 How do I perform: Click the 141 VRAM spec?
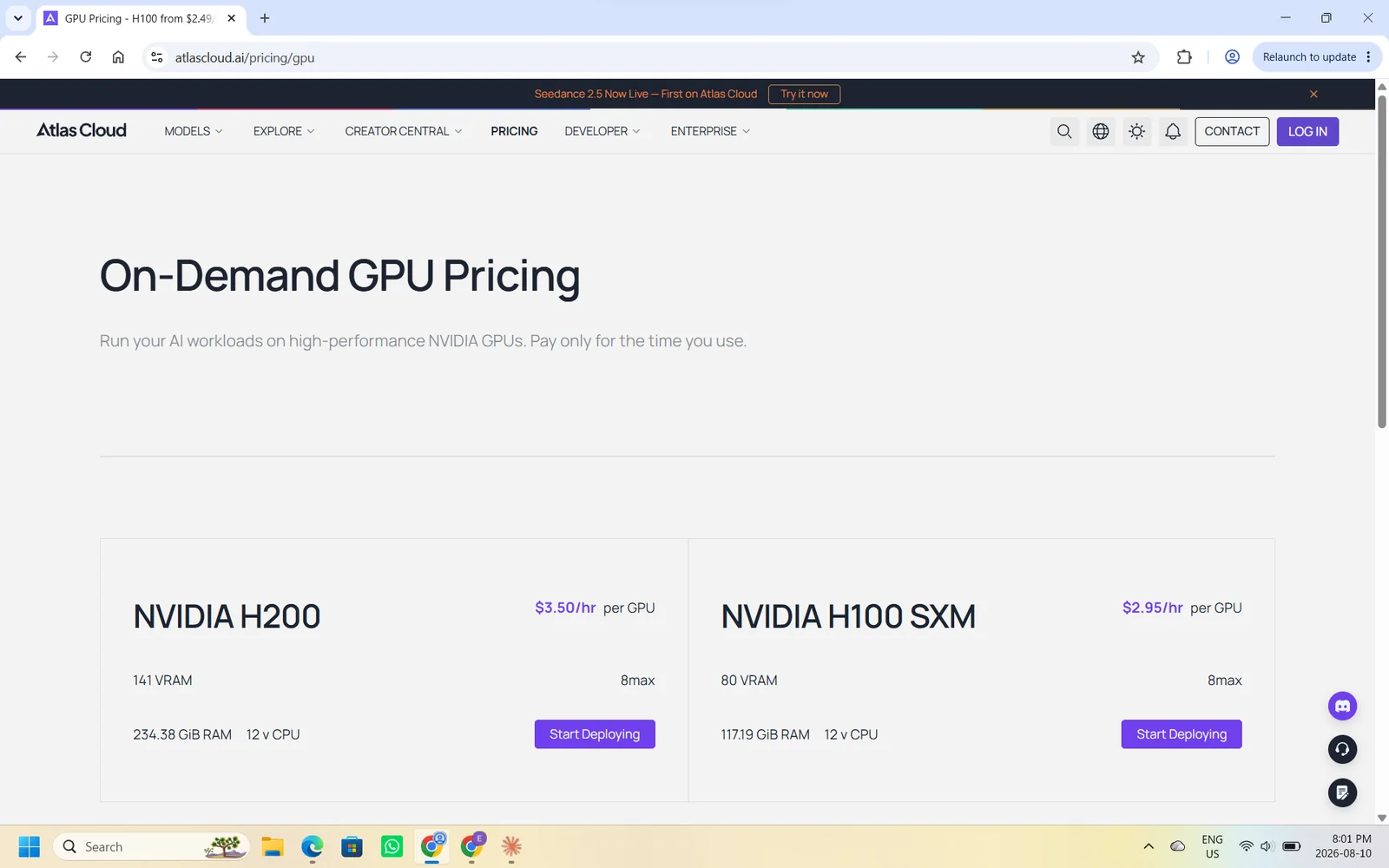pyautogui.click(x=162, y=681)
